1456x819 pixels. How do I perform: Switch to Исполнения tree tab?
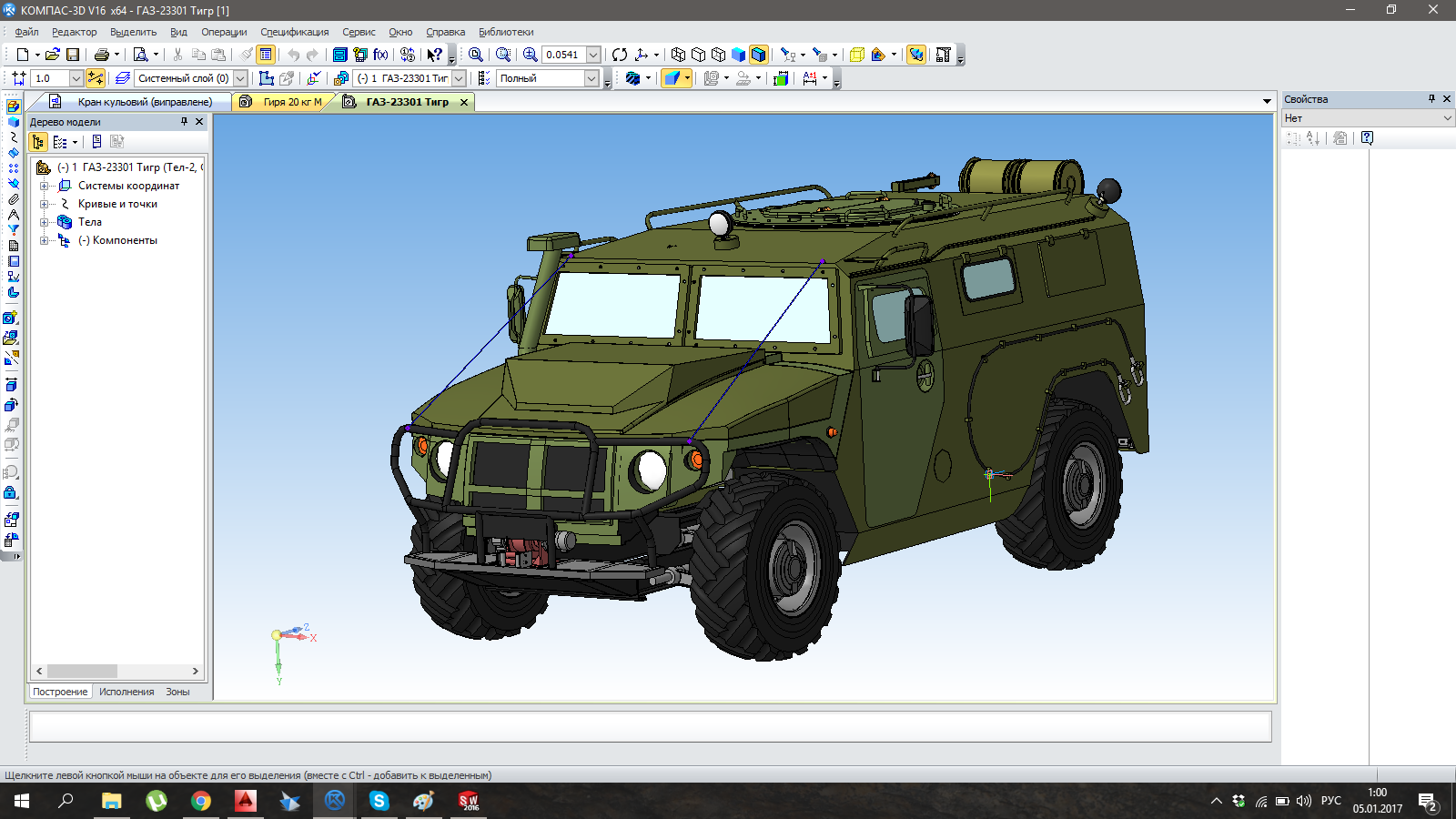pos(126,692)
